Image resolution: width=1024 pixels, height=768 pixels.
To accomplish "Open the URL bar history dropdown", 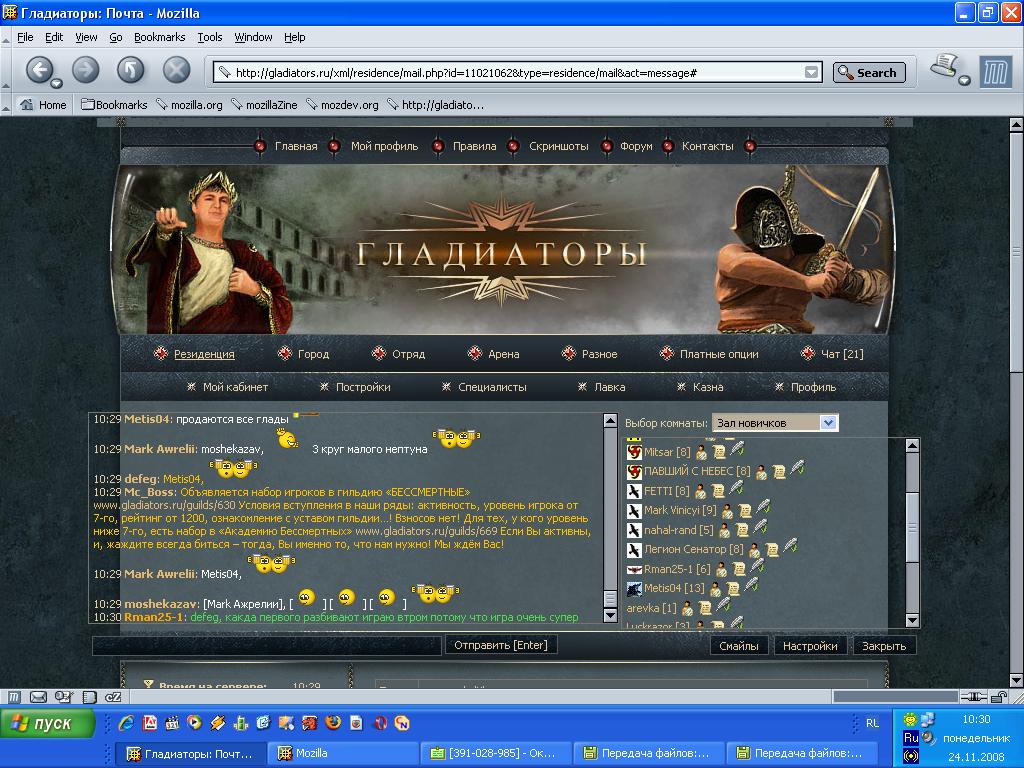I will tap(811, 72).
